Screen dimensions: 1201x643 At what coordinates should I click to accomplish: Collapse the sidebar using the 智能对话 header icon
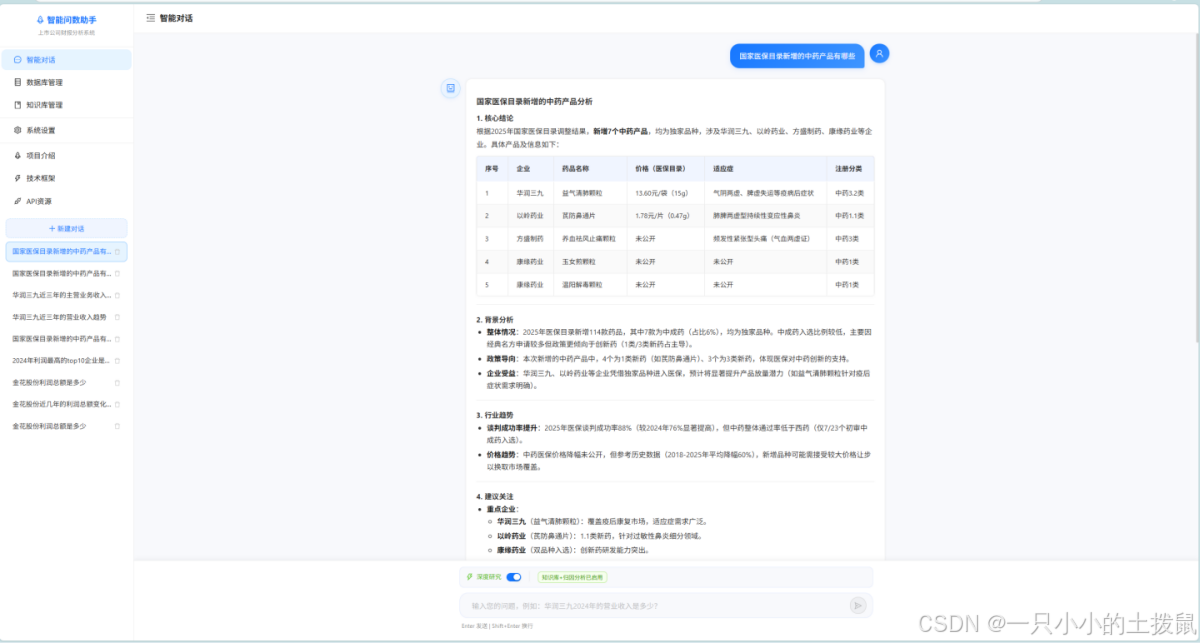point(150,18)
